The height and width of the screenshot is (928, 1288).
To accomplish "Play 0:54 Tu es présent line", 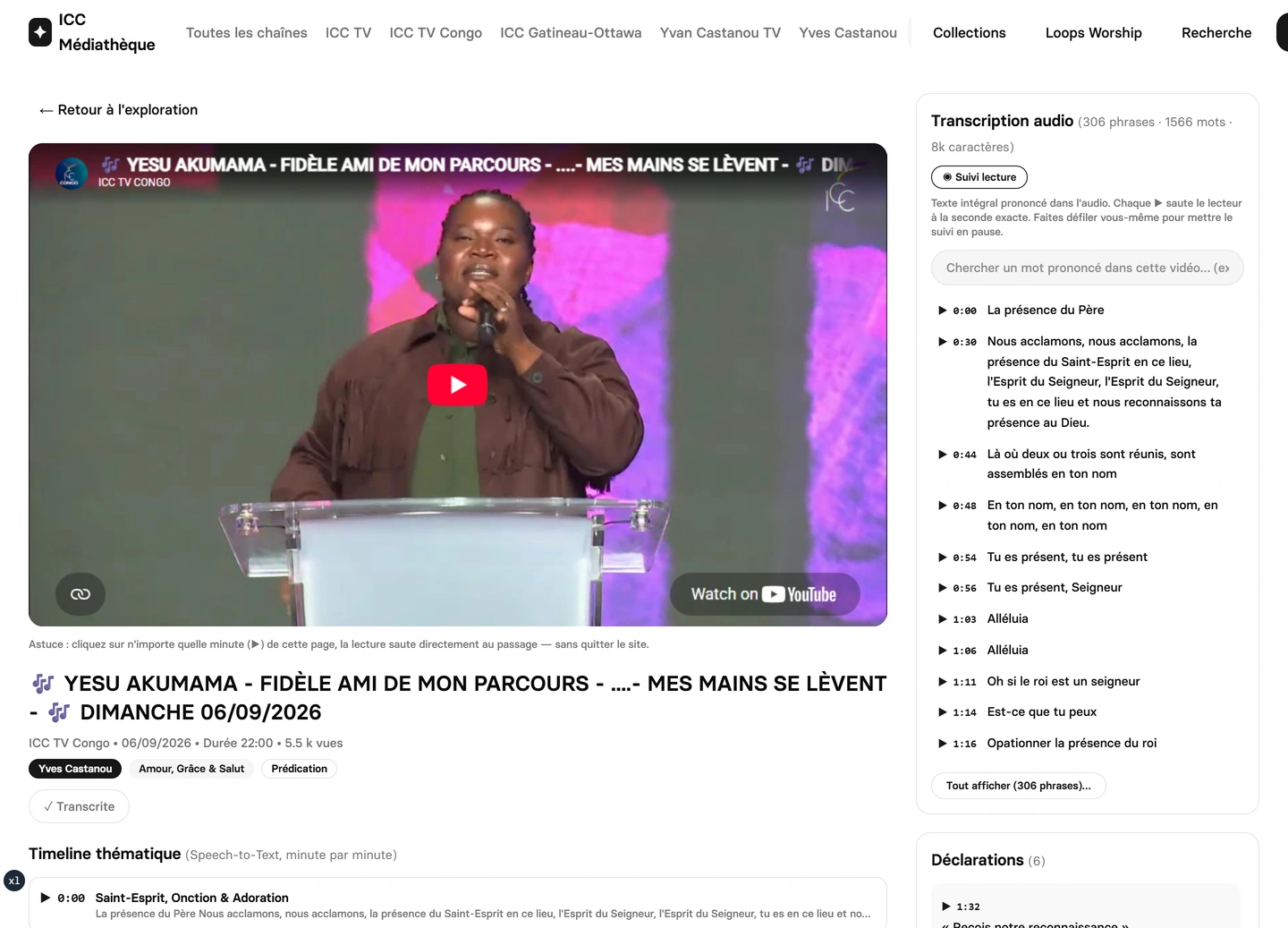I will click(x=1087, y=558).
